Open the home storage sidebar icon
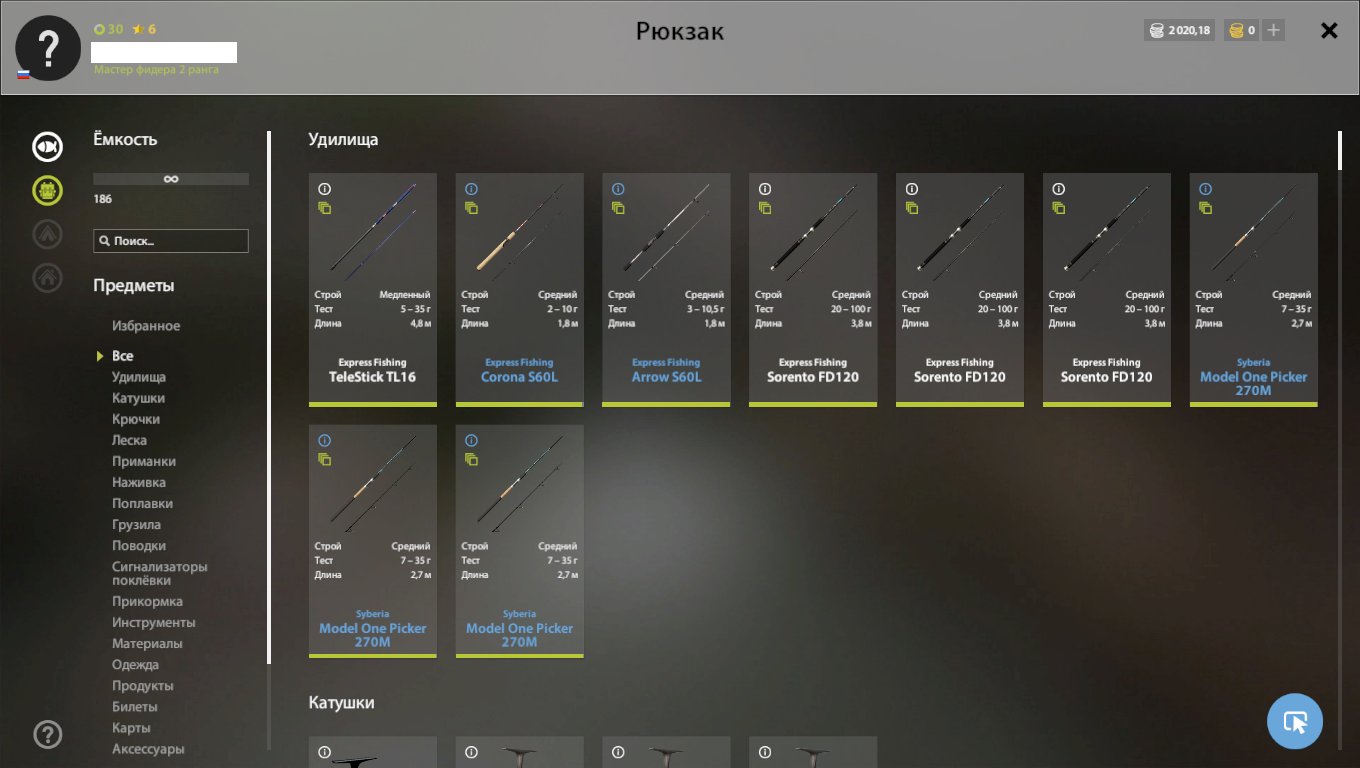This screenshot has height=768, width=1360. pyautogui.click(x=47, y=277)
